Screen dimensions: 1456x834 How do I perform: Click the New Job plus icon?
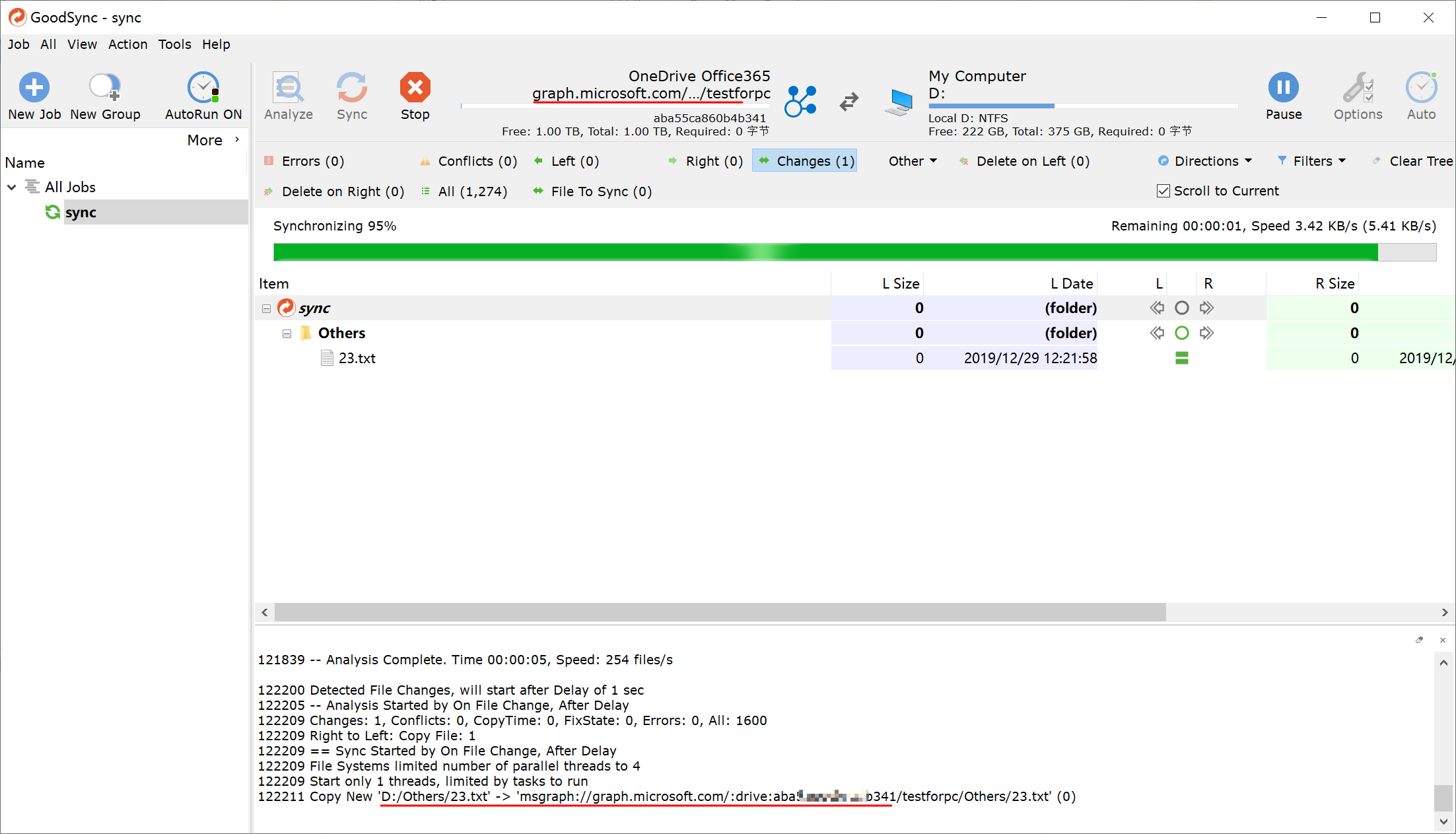click(x=34, y=88)
